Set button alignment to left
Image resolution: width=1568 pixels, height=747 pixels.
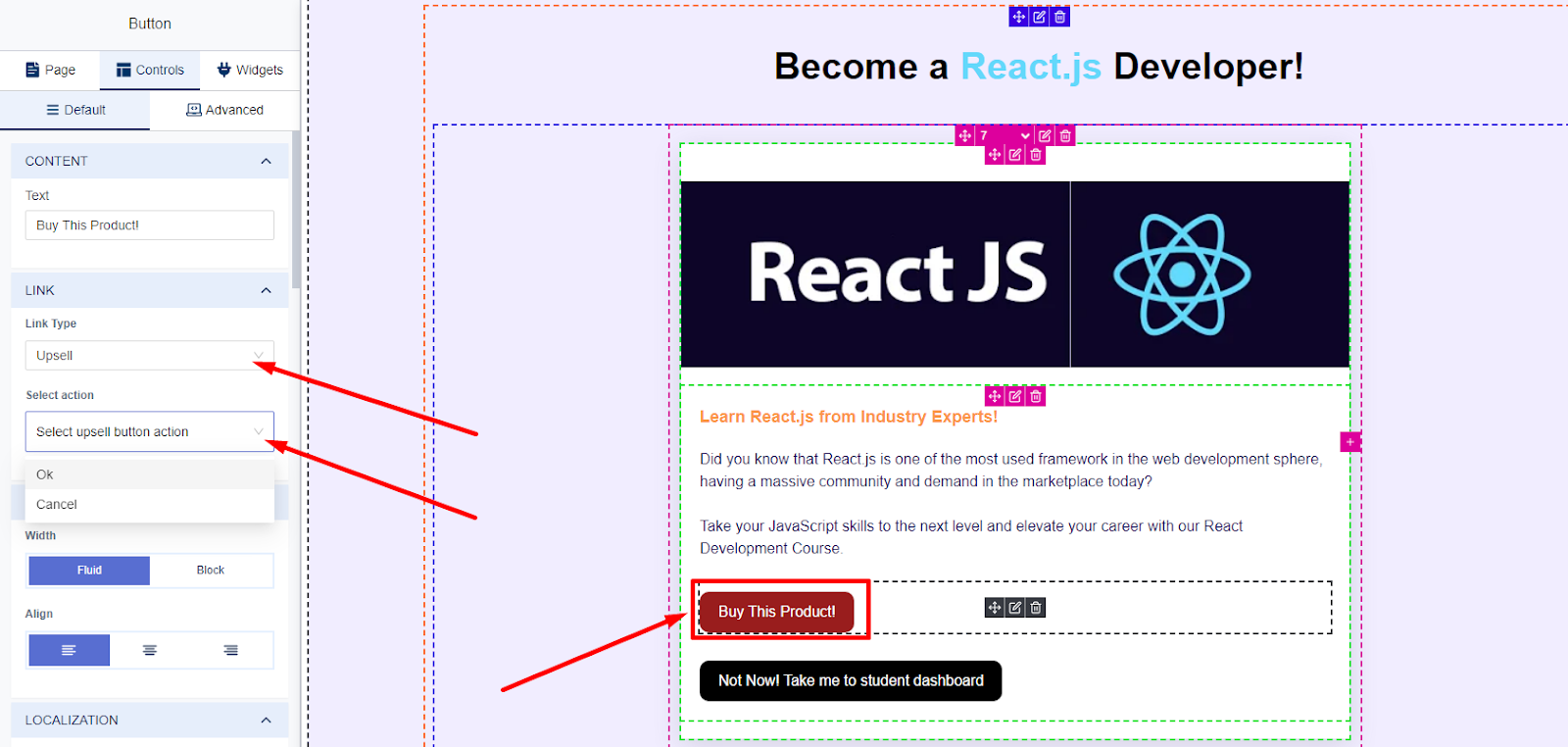69,650
